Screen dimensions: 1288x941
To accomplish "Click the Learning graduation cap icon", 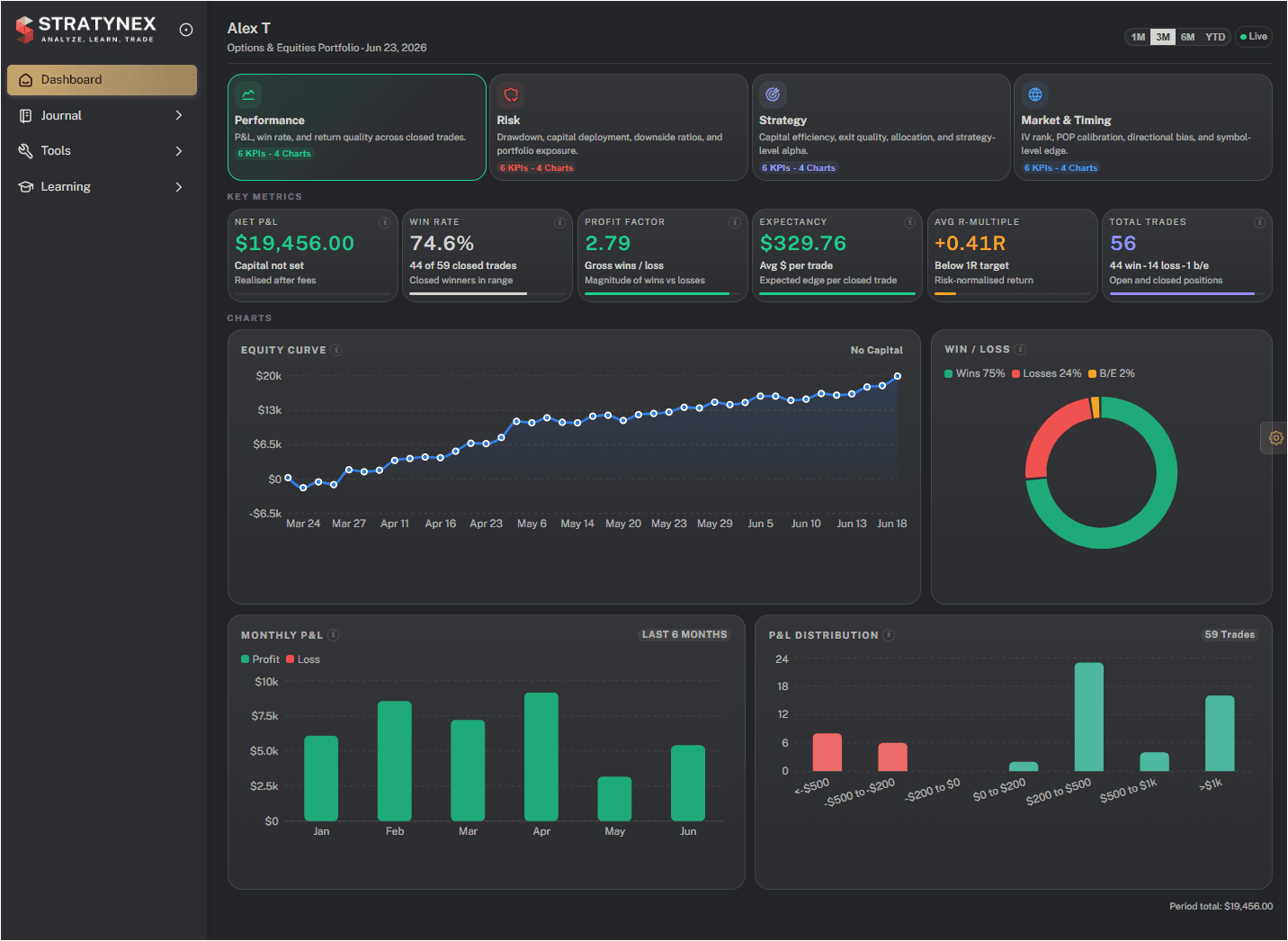I will pyautogui.click(x=25, y=187).
